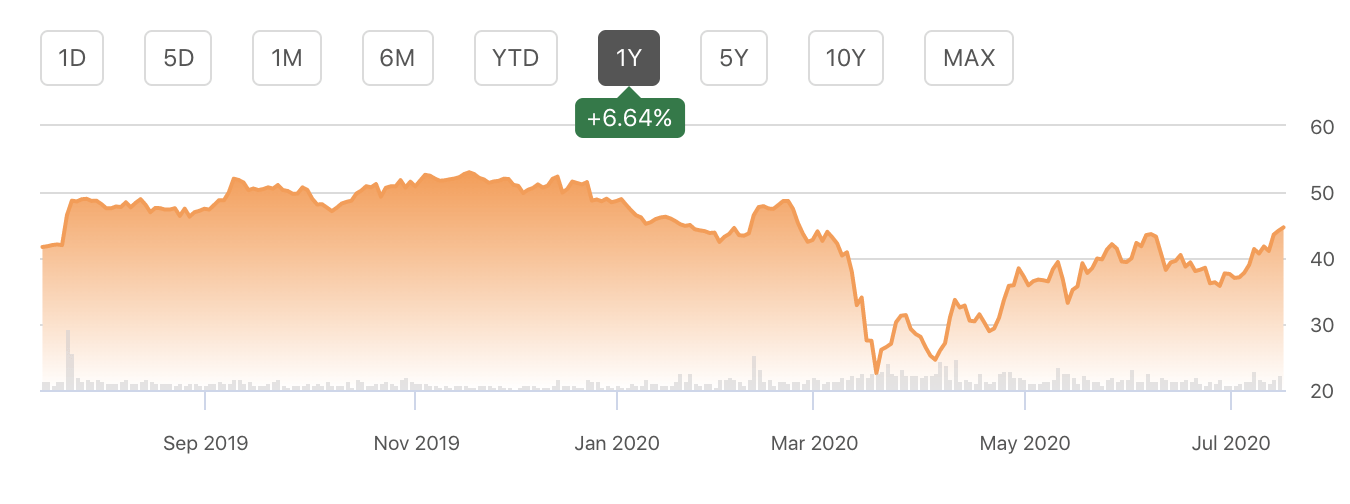This screenshot has width=1350, height=504.
Task: Click the active 1Y range button
Action: click(x=629, y=58)
